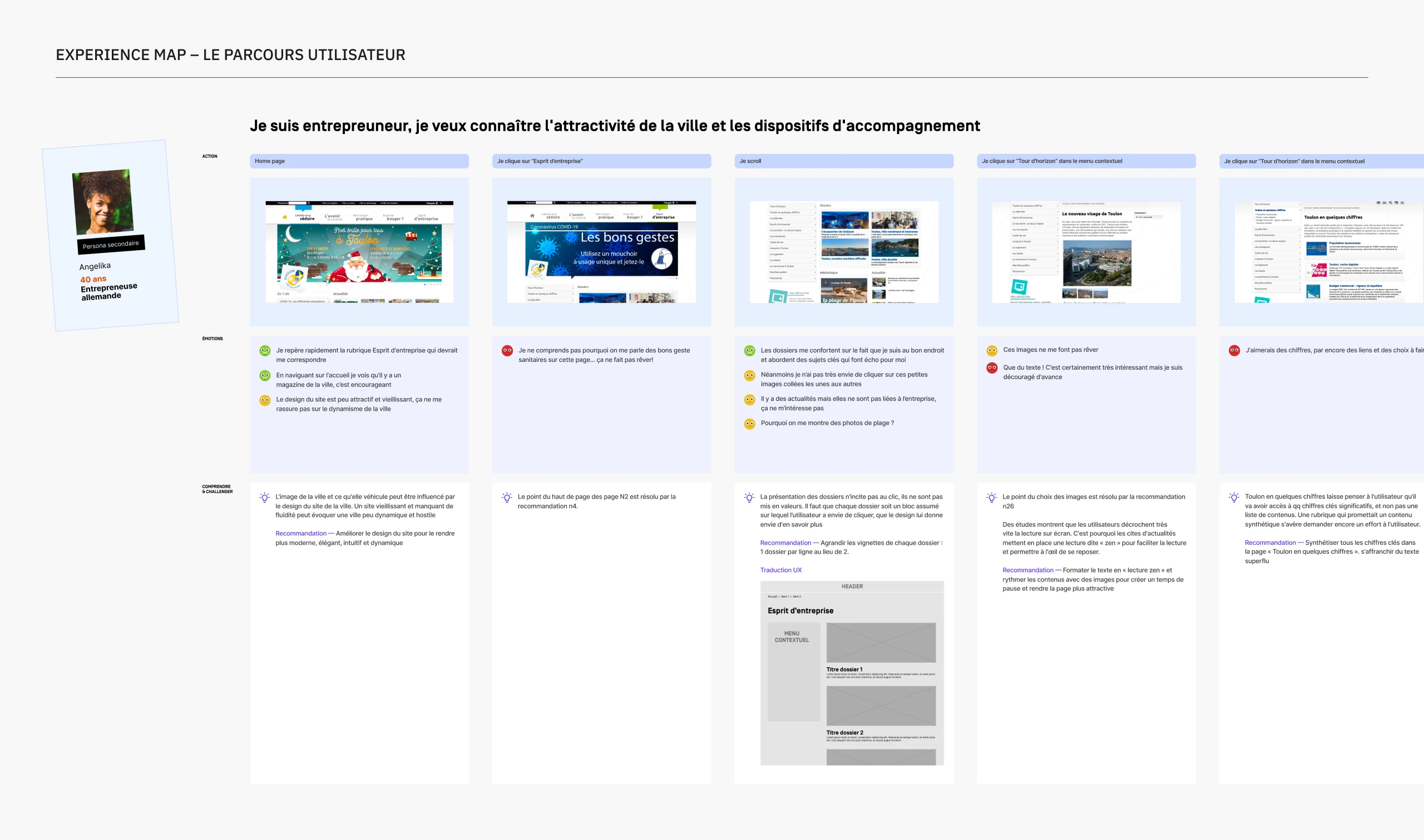The width and height of the screenshot is (1424, 840).
Task: Click the text "Le point du haut de page des page N2"
Action: 596,501
